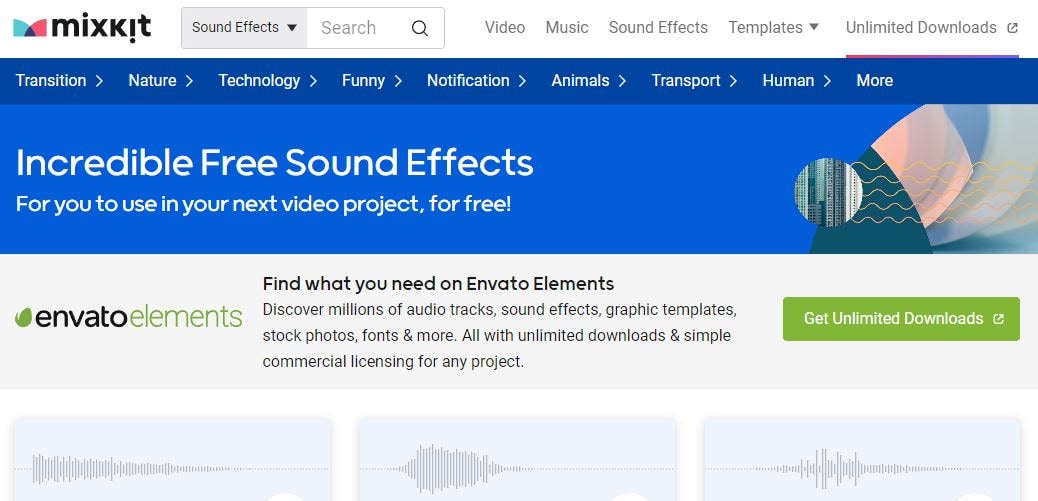Show More sound categories
Image resolution: width=1038 pixels, height=501 pixels.
click(x=874, y=81)
